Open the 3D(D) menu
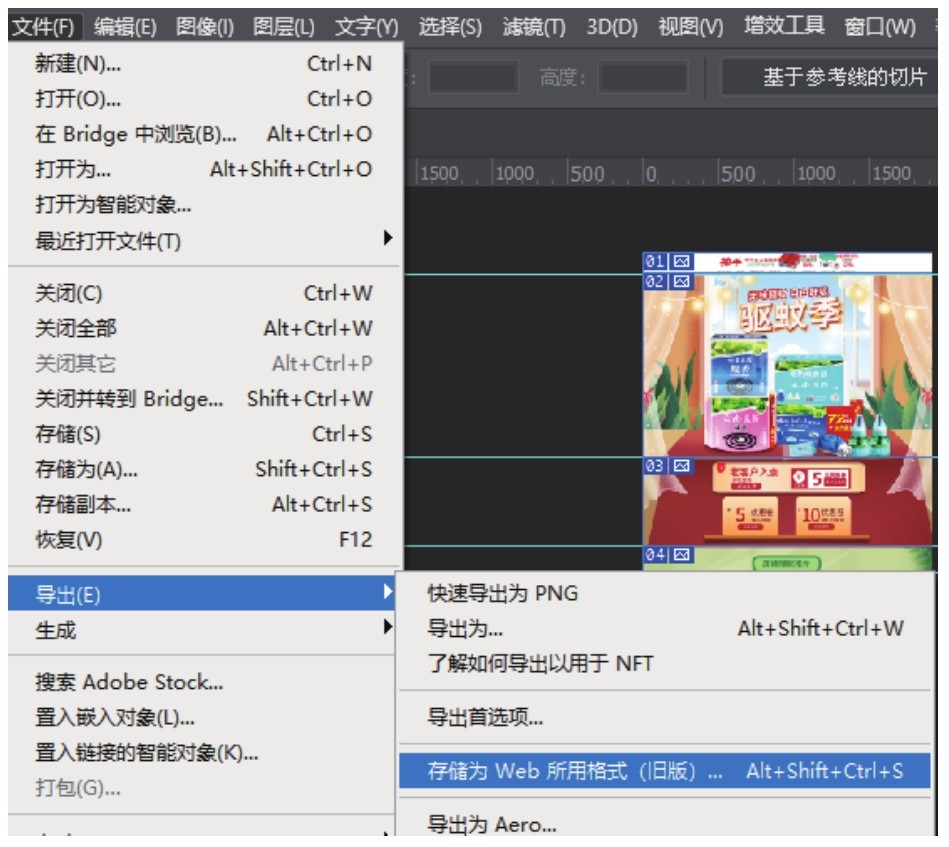 click(612, 27)
